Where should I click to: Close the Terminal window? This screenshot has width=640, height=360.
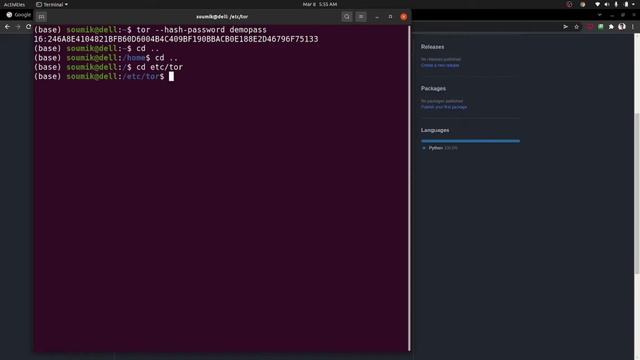(x=404, y=17)
